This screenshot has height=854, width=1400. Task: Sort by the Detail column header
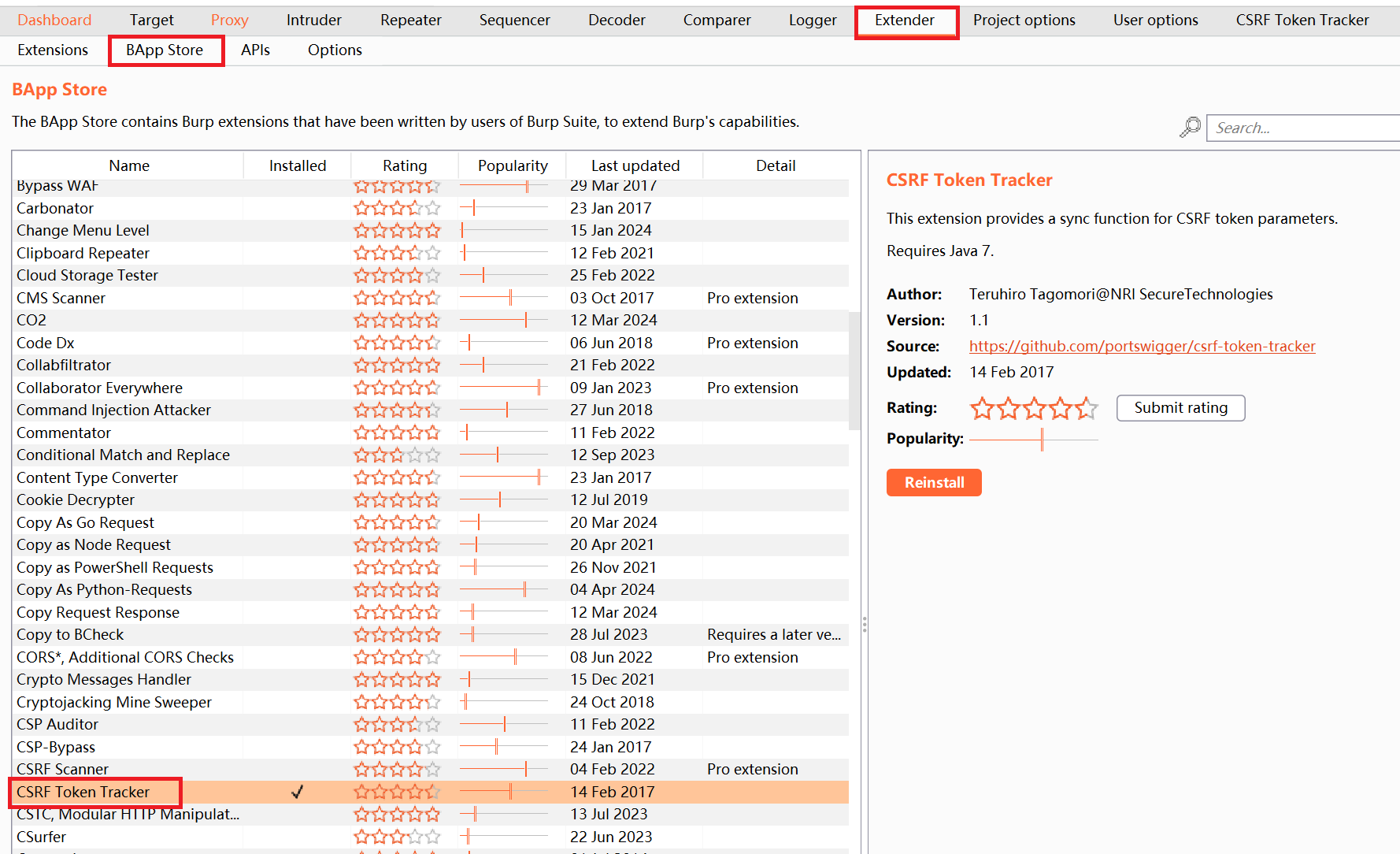click(776, 165)
